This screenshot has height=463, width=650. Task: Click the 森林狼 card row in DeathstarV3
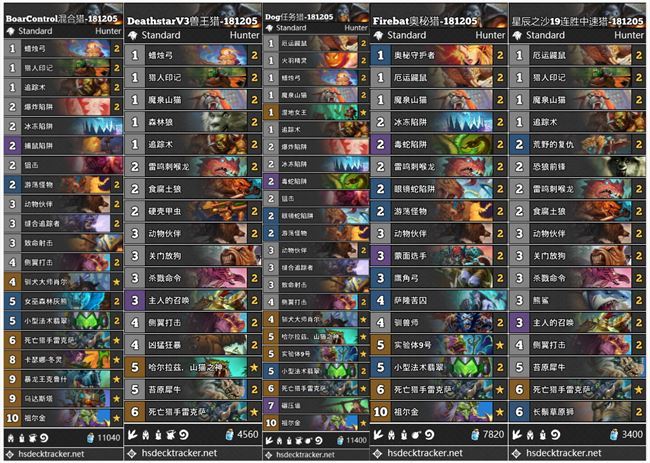[x=193, y=122]
